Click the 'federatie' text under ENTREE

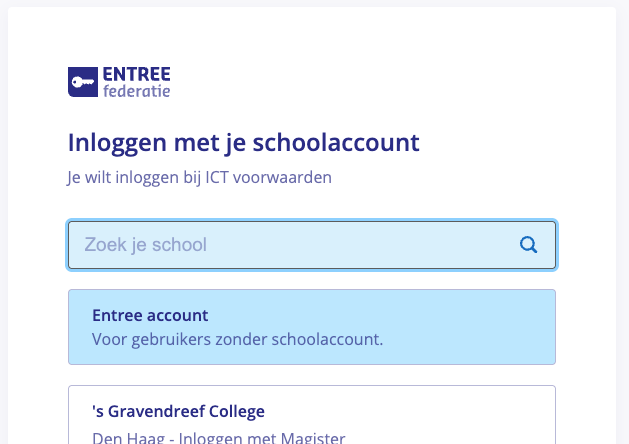136,91
